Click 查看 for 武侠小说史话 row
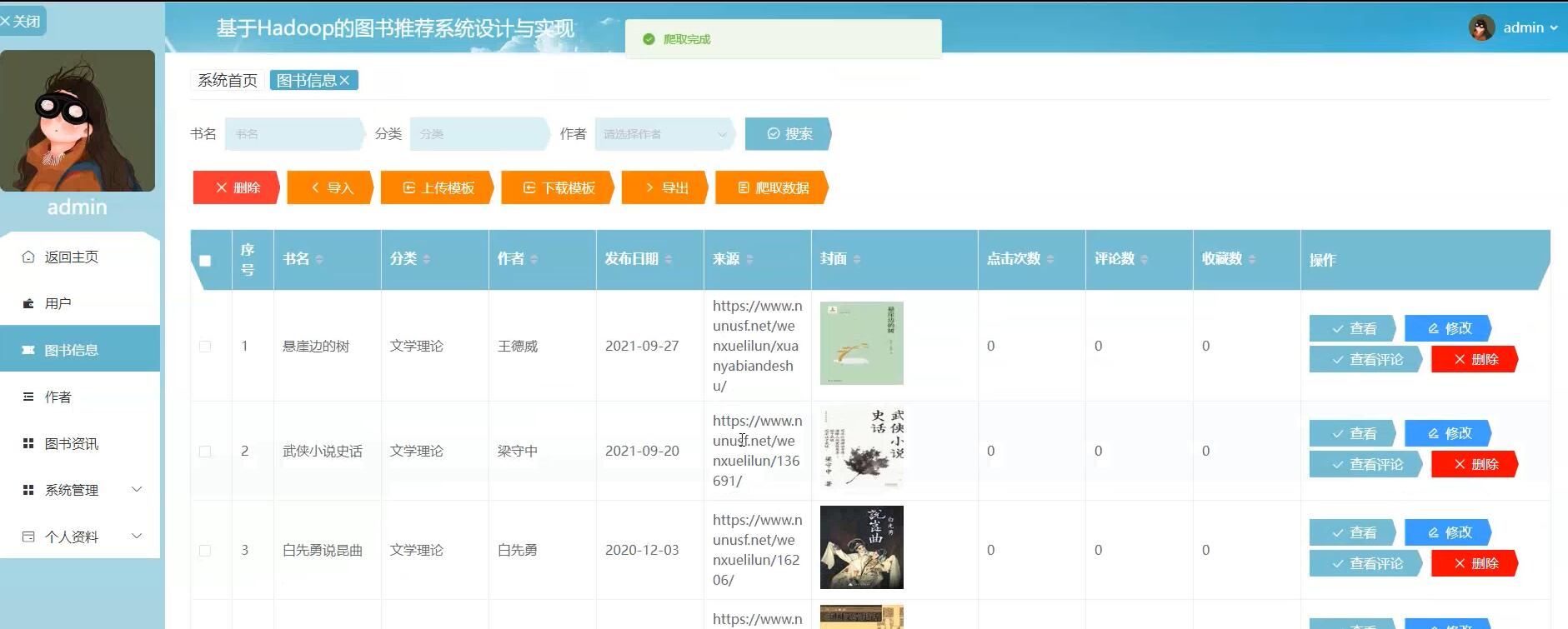 point(1353,433)
